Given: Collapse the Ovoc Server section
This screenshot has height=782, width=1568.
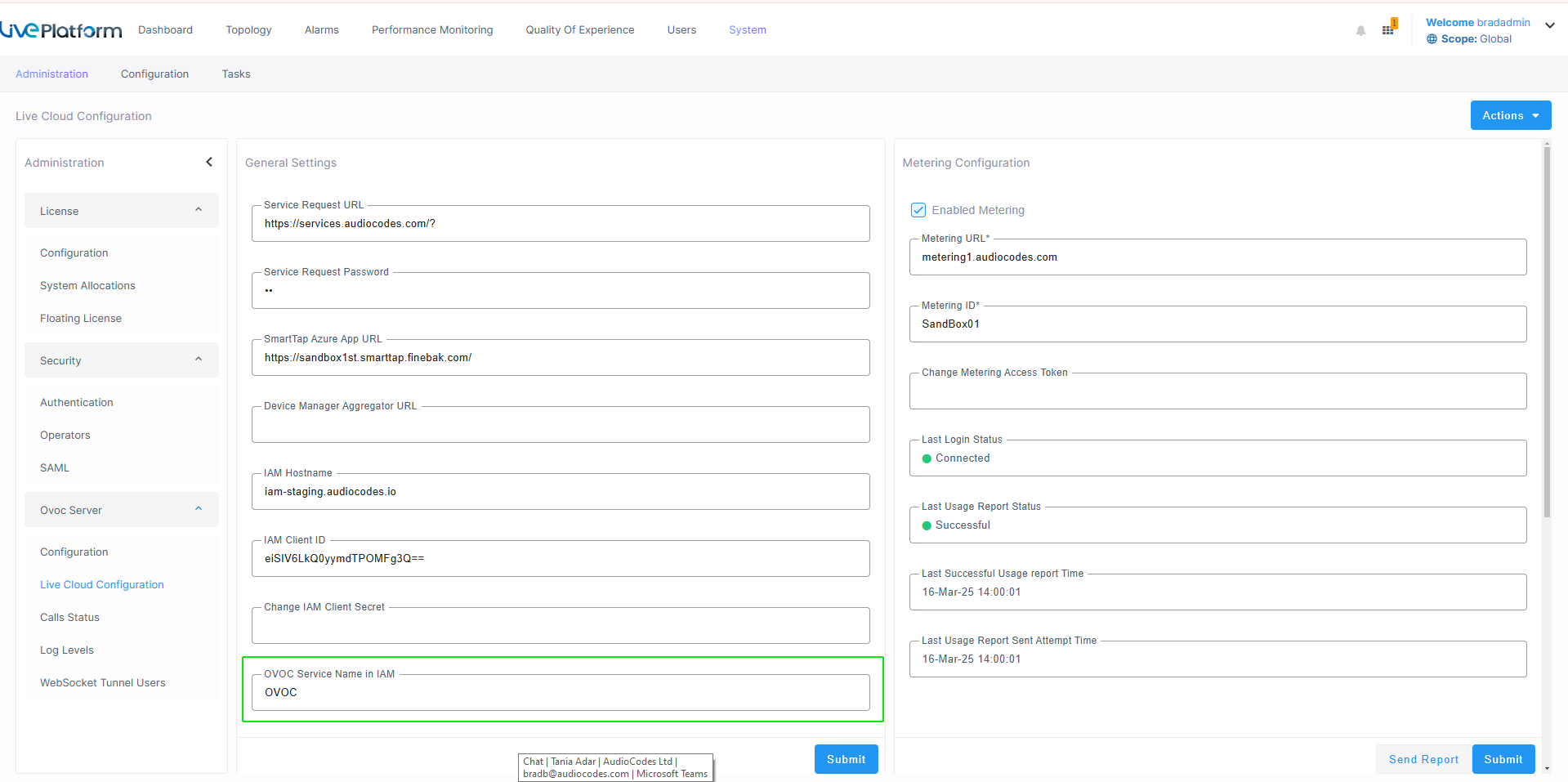Looking at the screenshot, I should [x=122, y=510].
